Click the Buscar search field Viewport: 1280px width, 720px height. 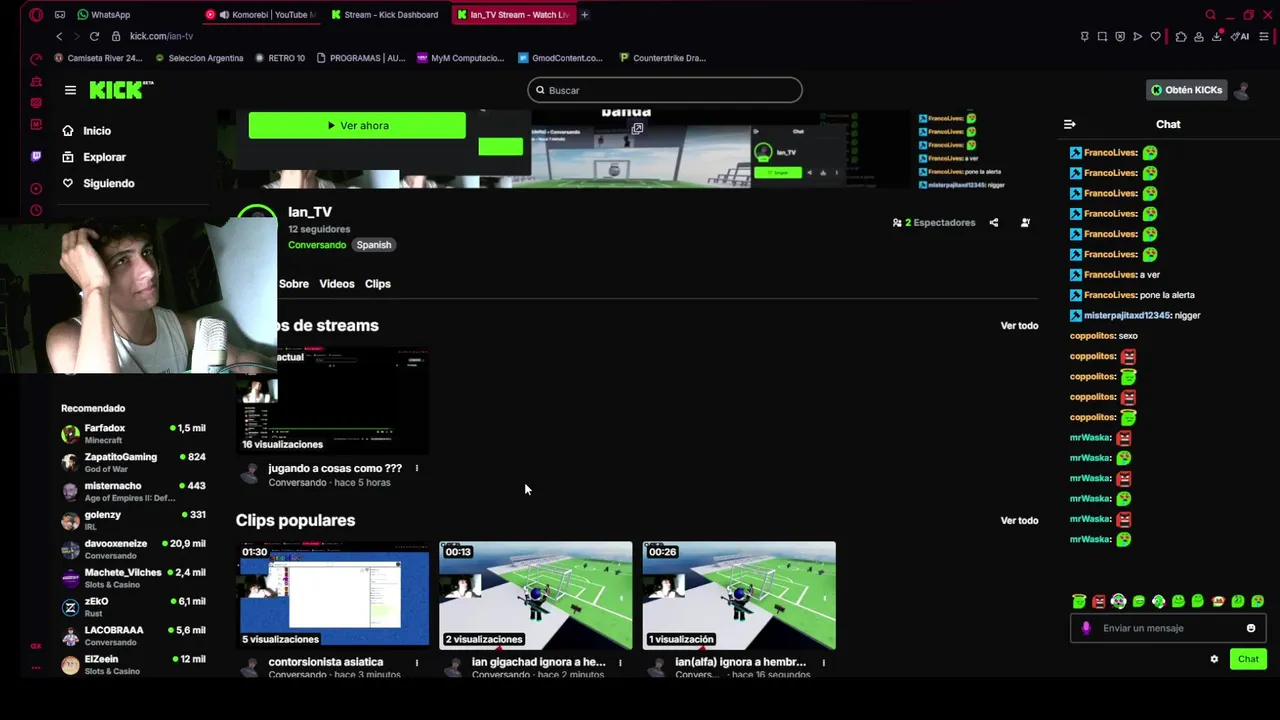pos(665,90)
